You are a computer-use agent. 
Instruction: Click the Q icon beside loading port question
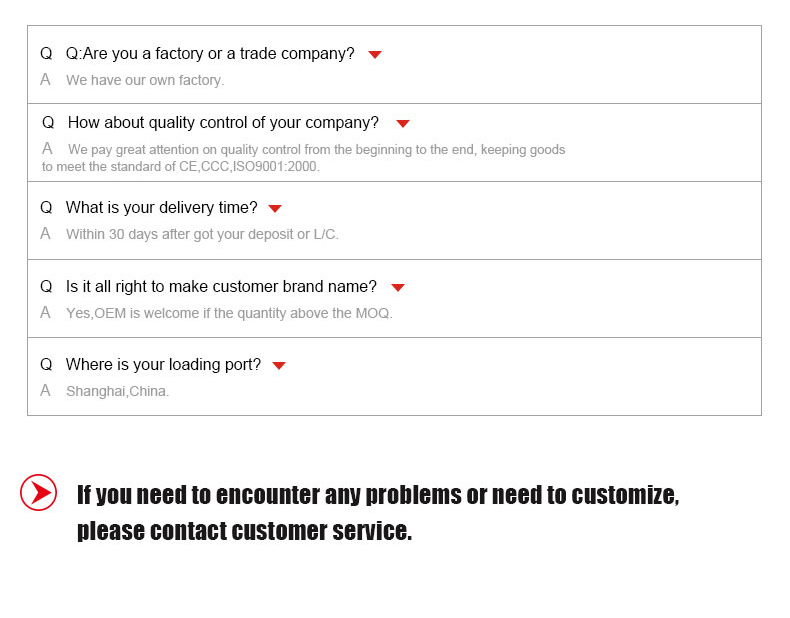pos(46,365)
